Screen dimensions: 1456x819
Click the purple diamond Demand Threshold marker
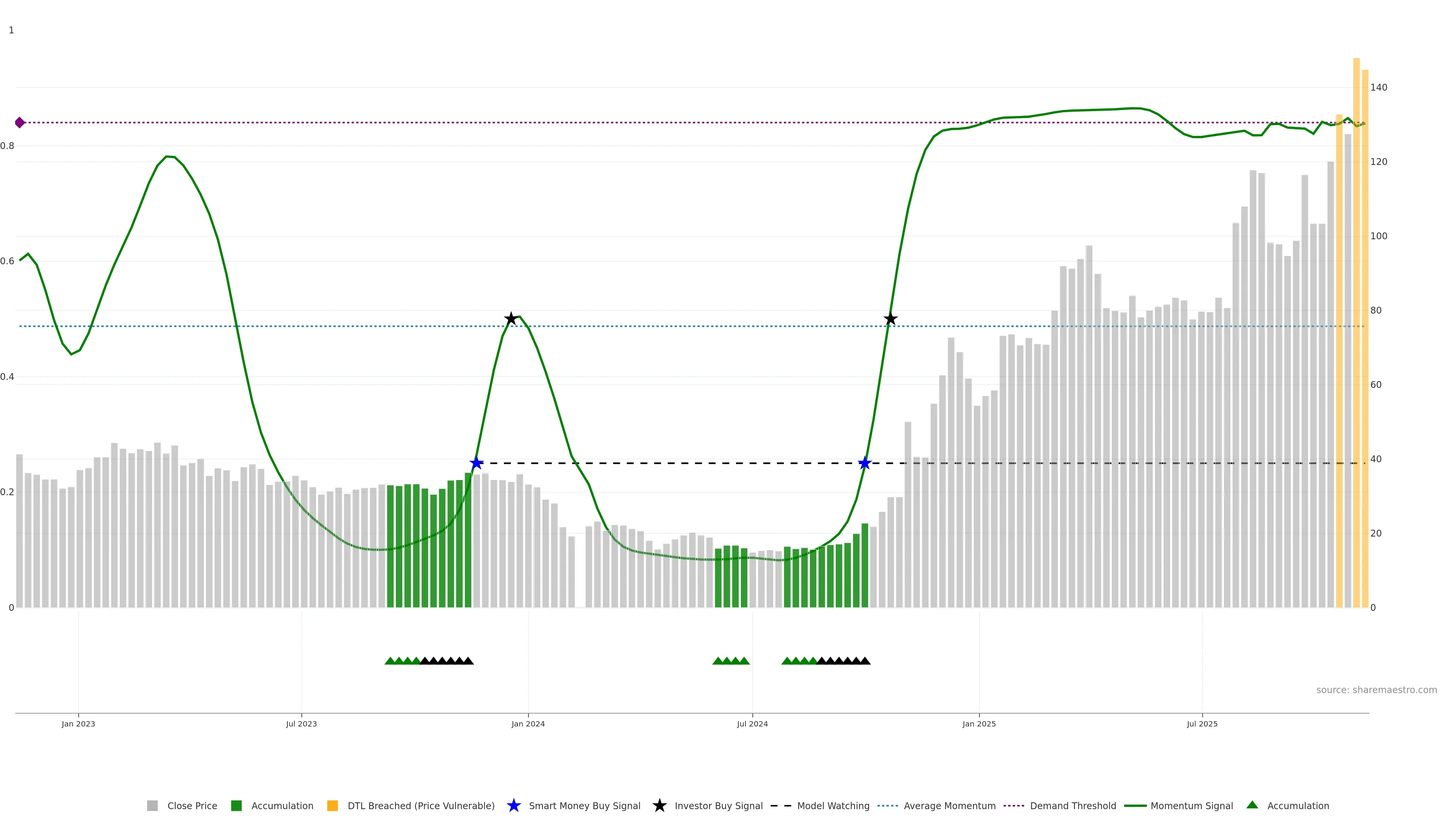click(20, 122)
